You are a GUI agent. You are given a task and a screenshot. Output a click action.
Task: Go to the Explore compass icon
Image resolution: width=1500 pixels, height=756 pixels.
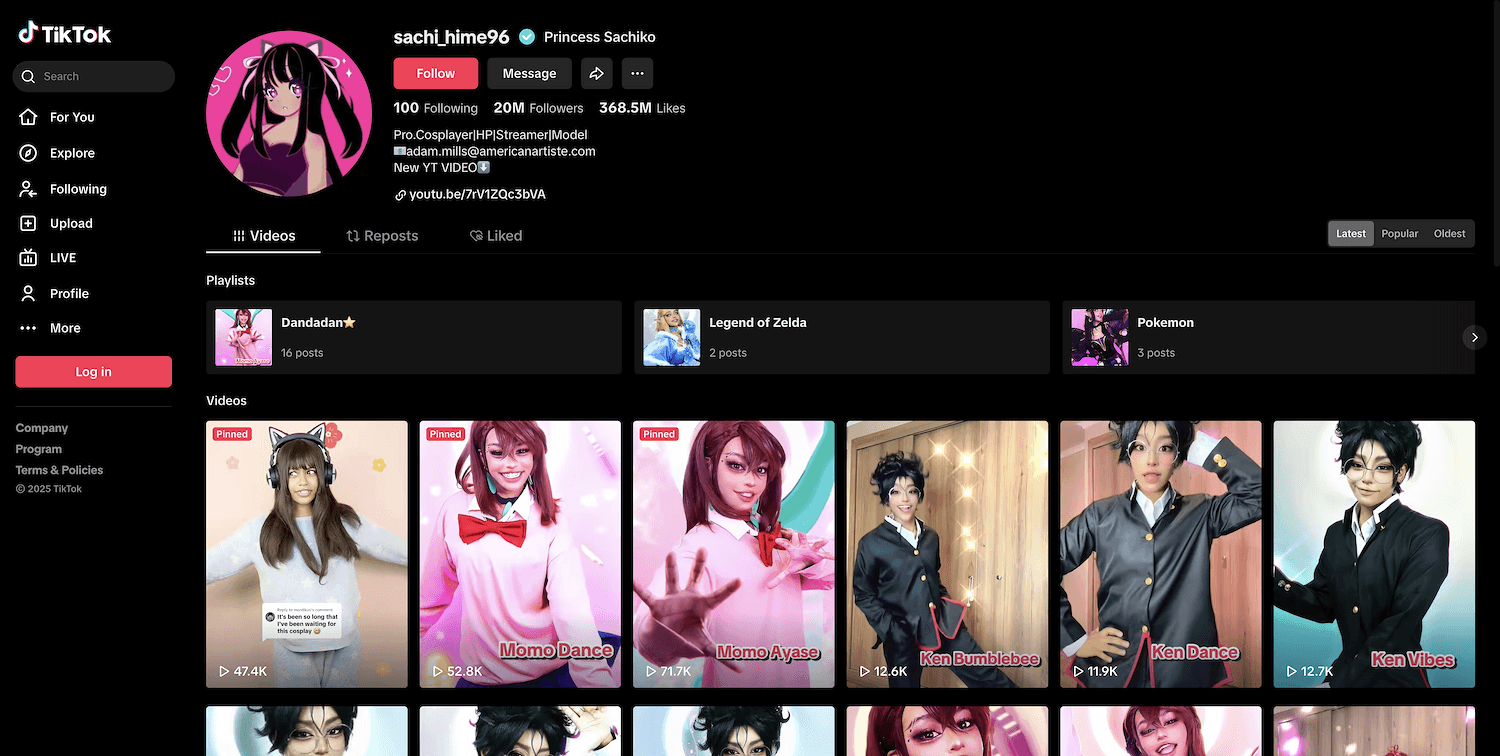tap(29, 153)
